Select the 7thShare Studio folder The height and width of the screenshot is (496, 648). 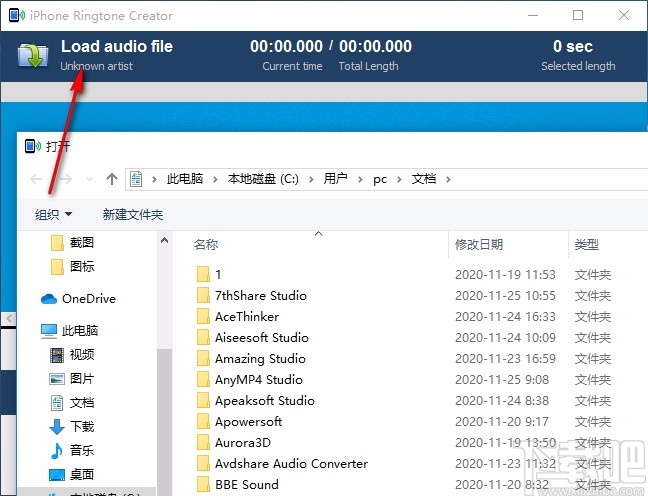252,296
